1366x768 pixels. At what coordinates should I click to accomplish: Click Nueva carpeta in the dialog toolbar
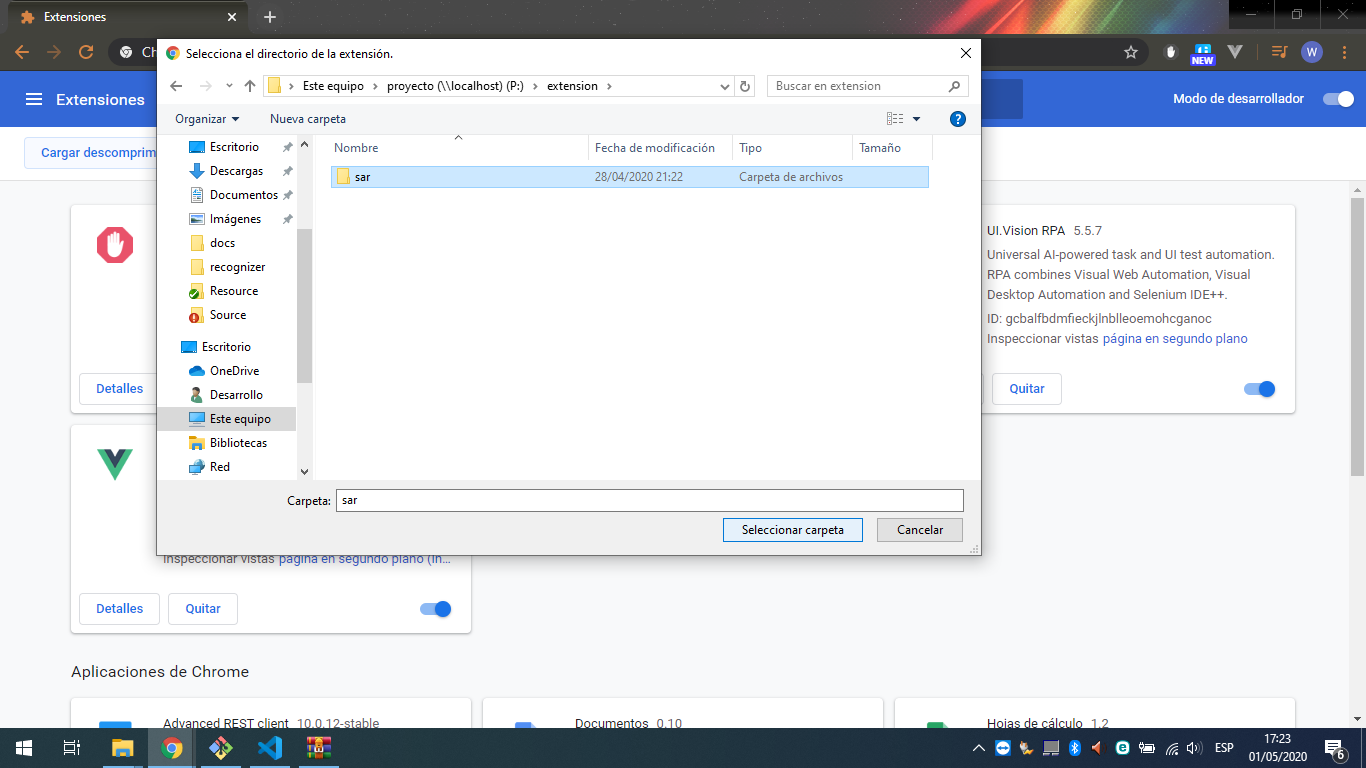click(x=307, y=119)
